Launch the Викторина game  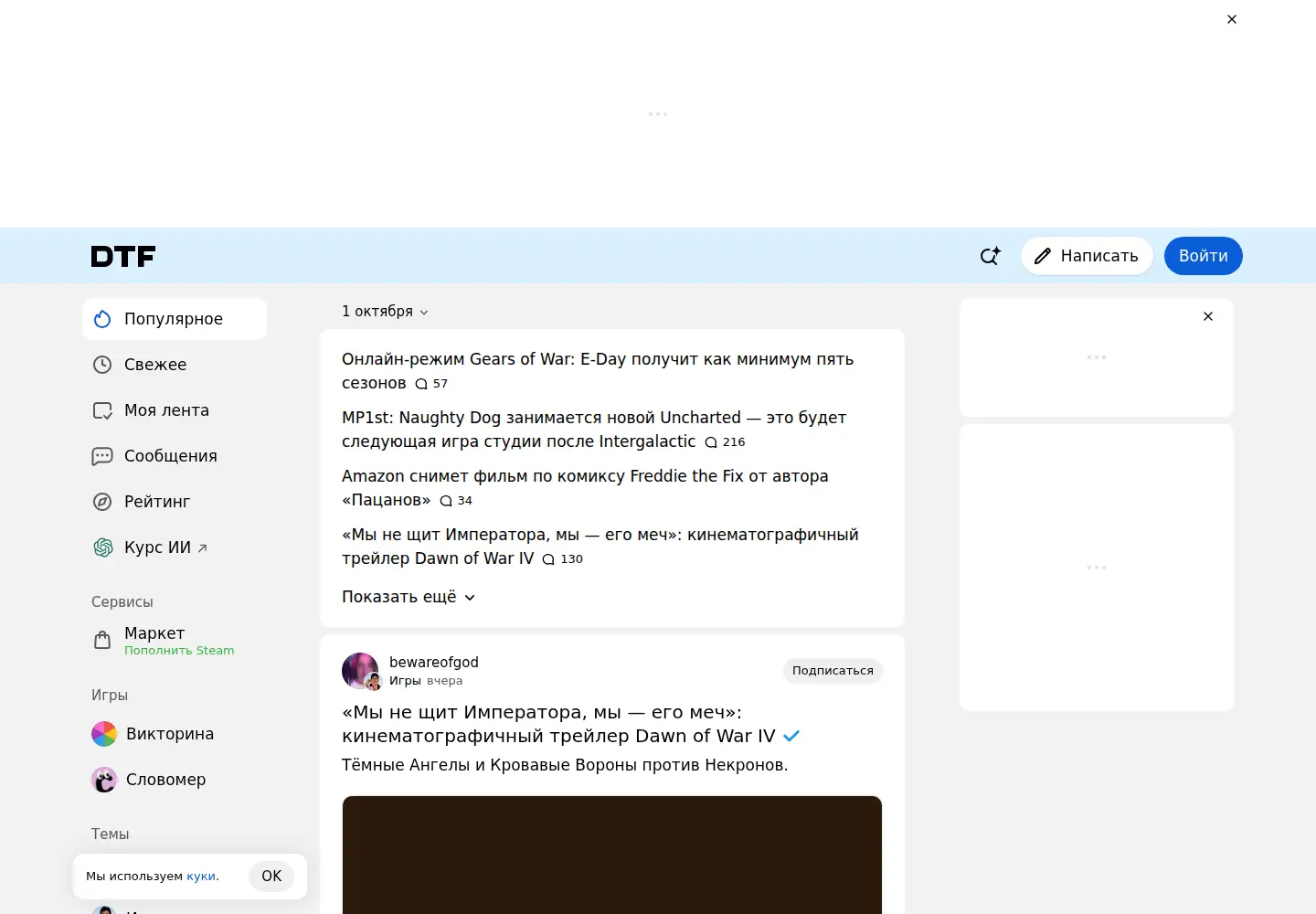[175, 734]
